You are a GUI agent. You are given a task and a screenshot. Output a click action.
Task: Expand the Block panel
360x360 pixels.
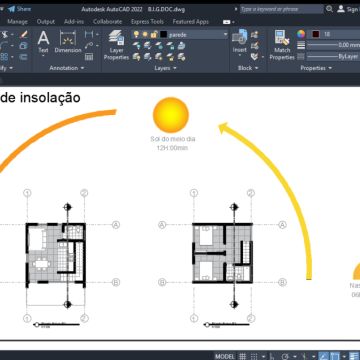point(248,68)
